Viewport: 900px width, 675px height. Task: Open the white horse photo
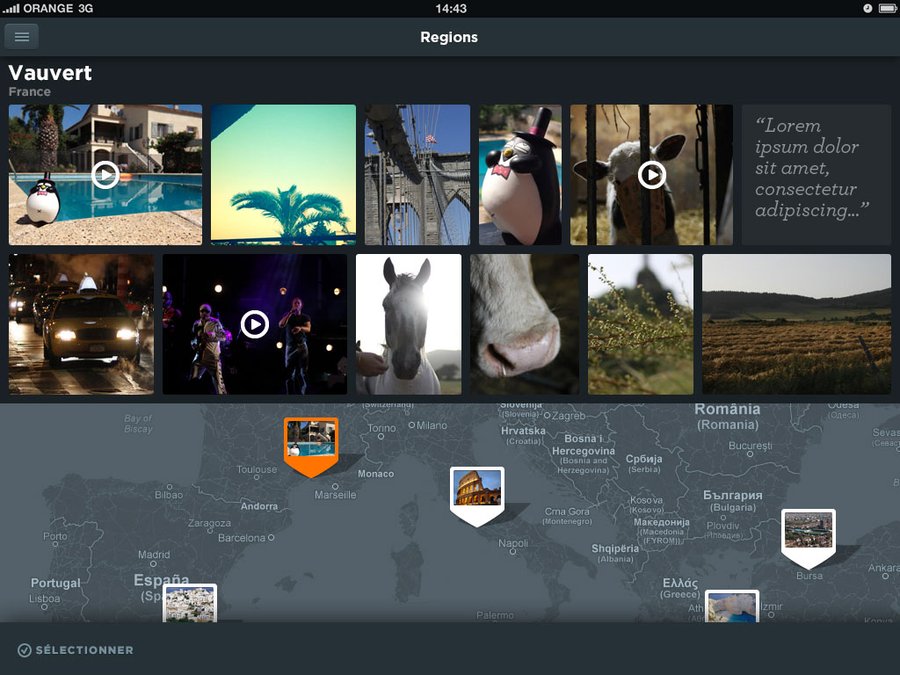click(x=408, y=324)
